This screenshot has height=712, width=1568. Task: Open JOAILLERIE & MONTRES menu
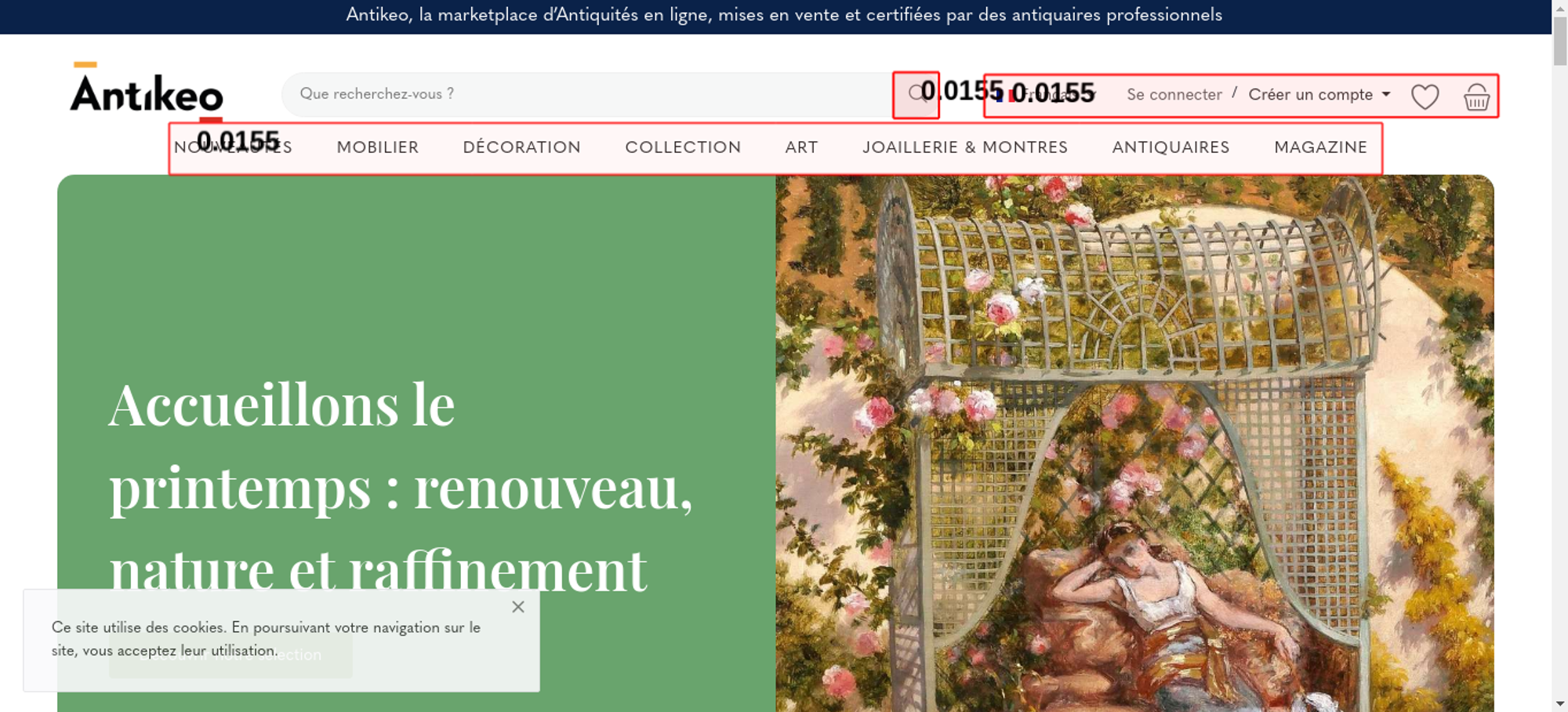[x=965, y=147]
